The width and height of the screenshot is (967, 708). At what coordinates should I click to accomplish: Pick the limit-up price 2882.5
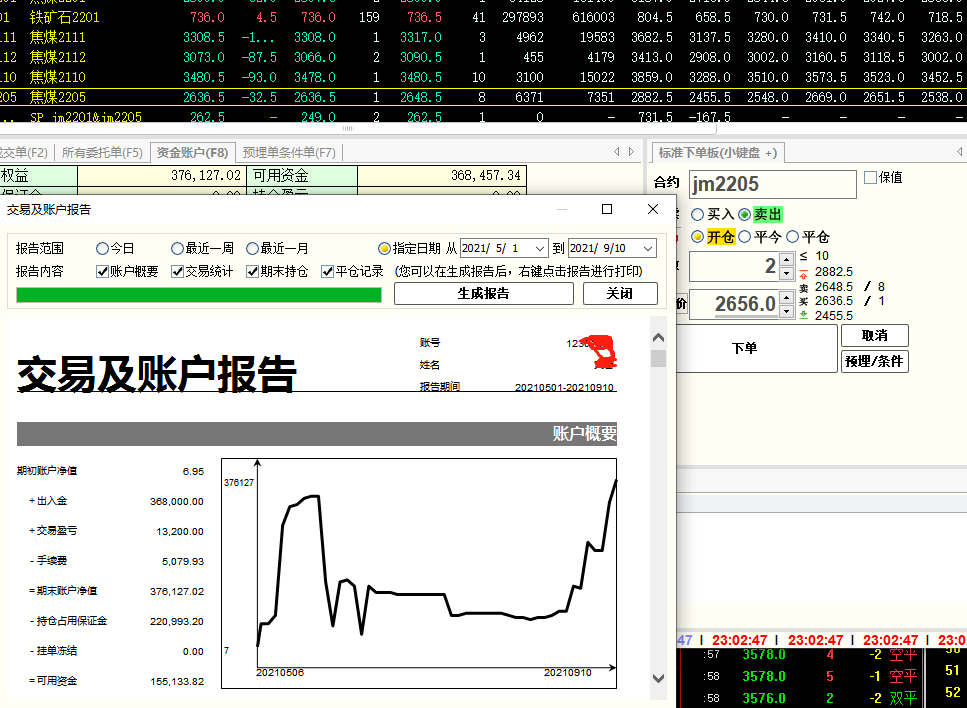[833, 272]
